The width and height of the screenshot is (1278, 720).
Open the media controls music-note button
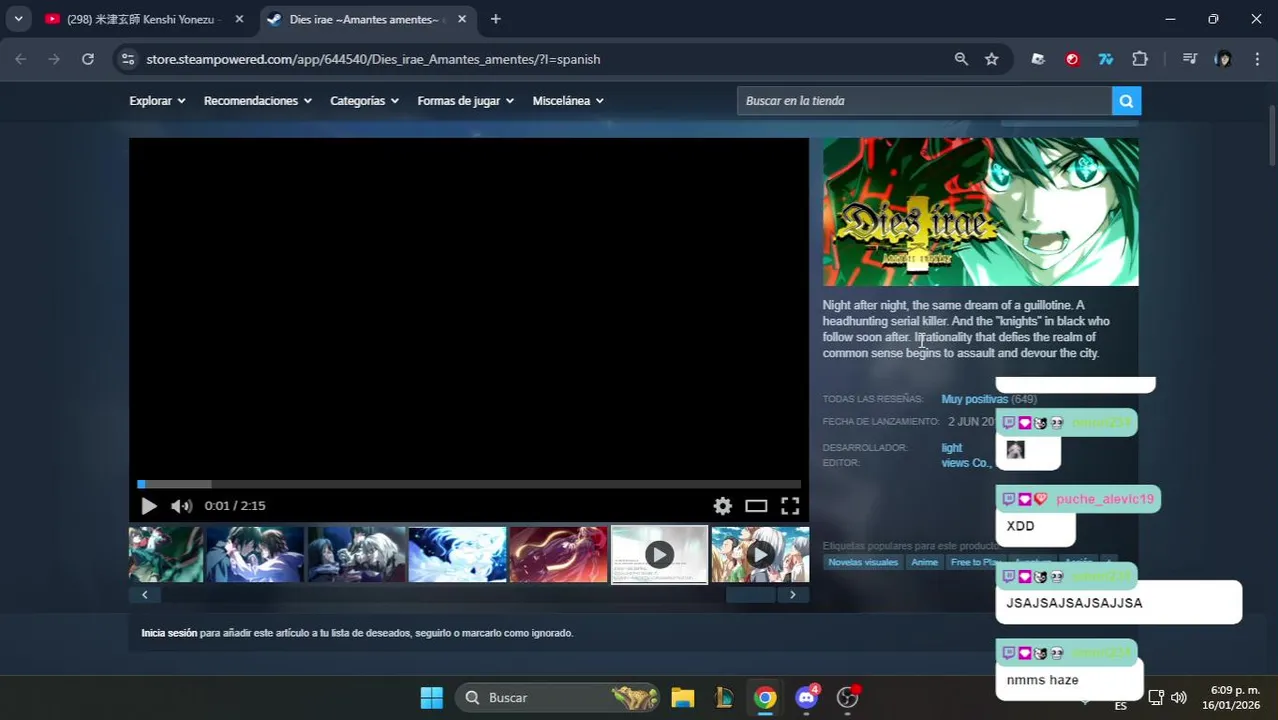[x=1189, y=59]
